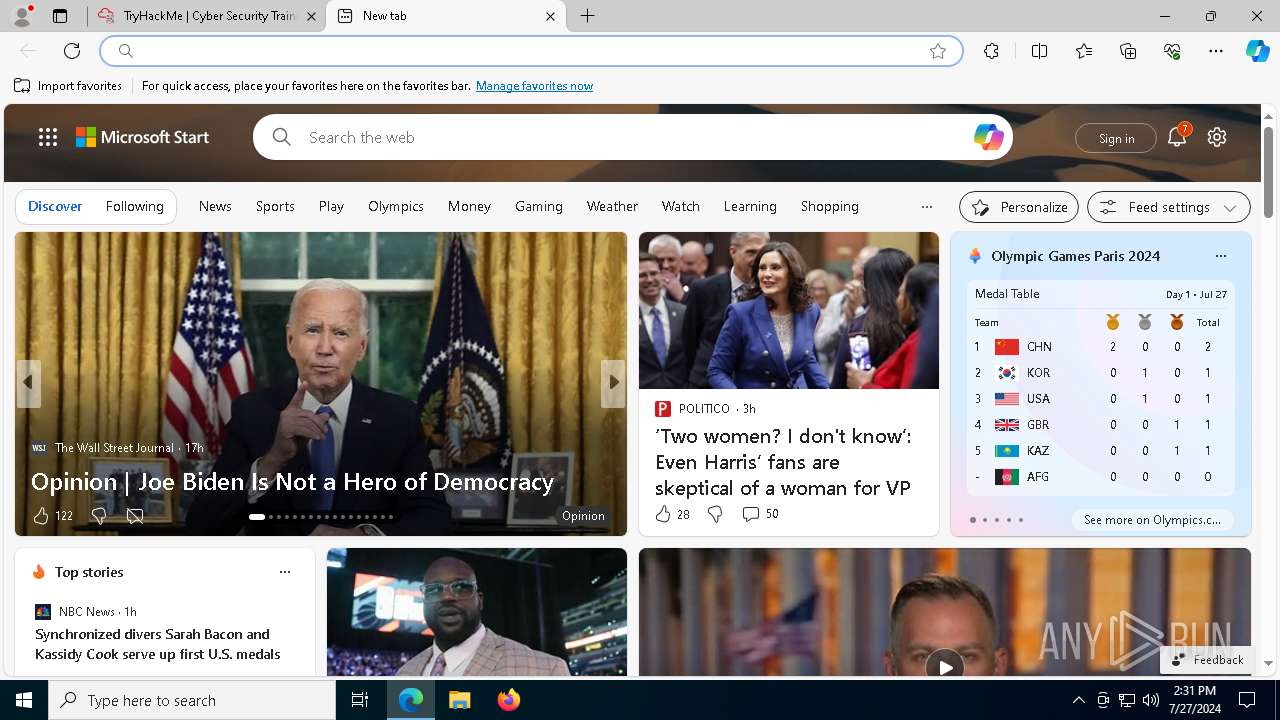Open the Microsoft apps grid launcher
1280x720 pixels.
click(48, 137)
